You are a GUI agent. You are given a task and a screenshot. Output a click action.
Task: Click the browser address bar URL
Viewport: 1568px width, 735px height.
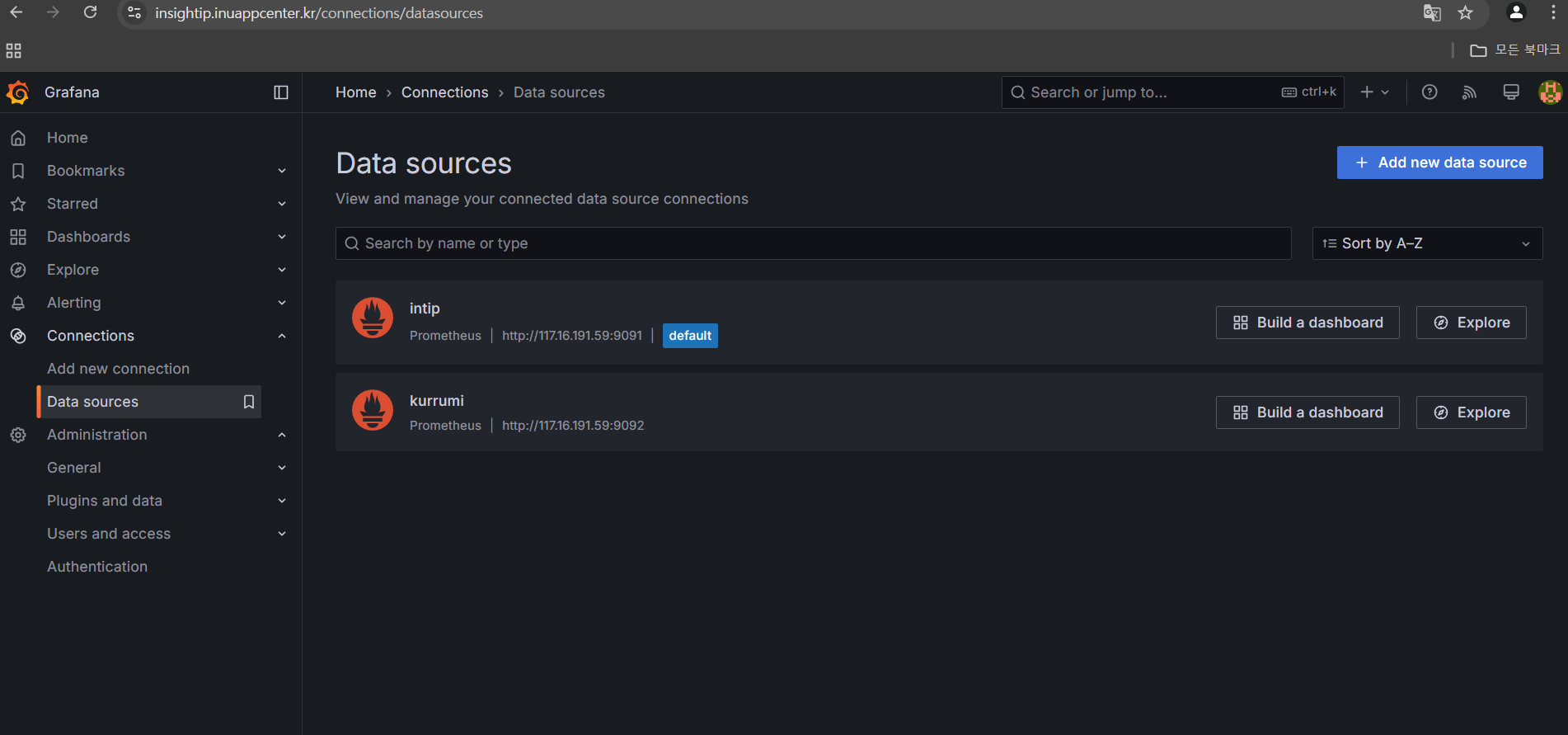pos(319,13)
